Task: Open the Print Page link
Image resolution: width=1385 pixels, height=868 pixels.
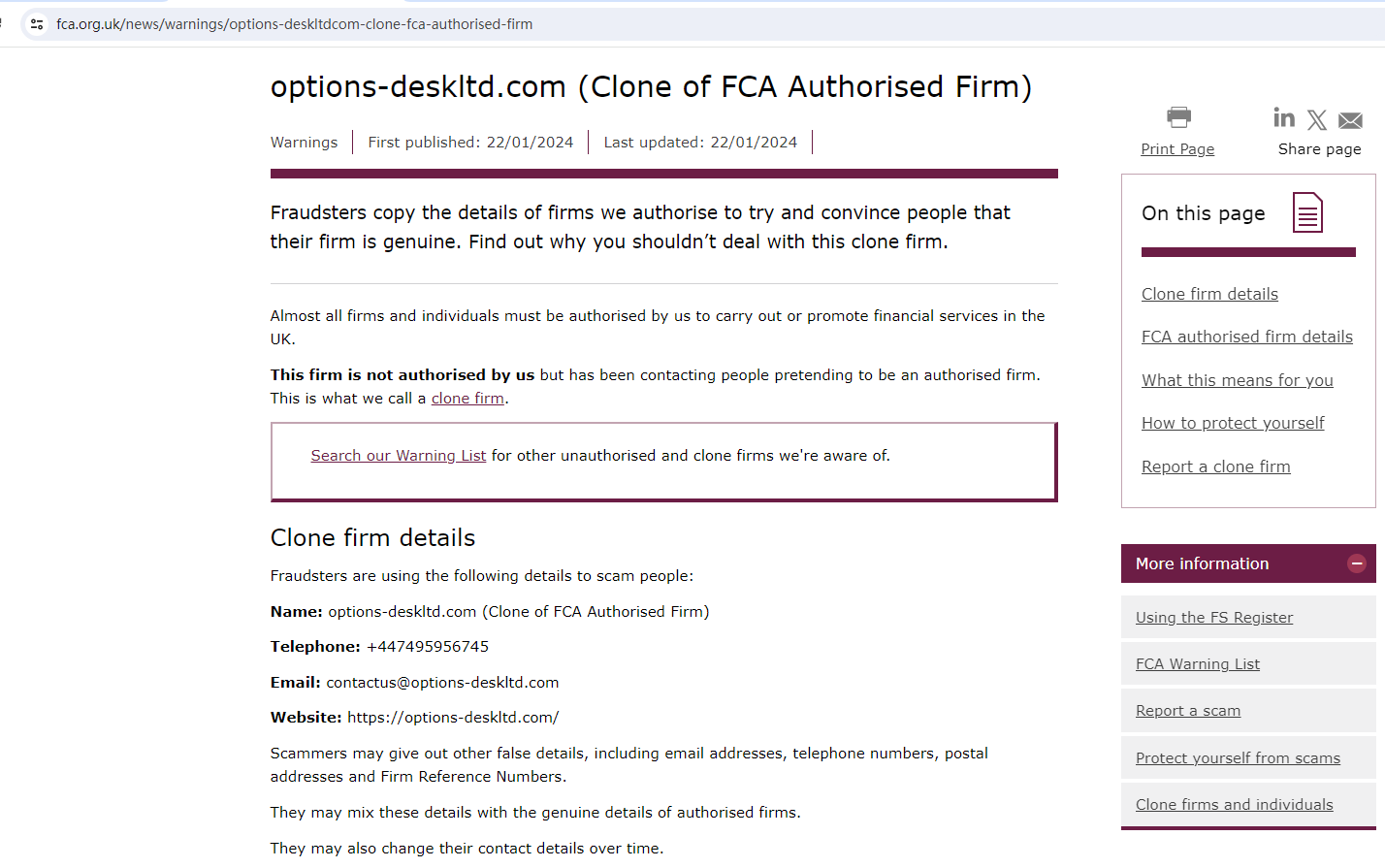Action: pyautogui.click(x=1177, y=149)
